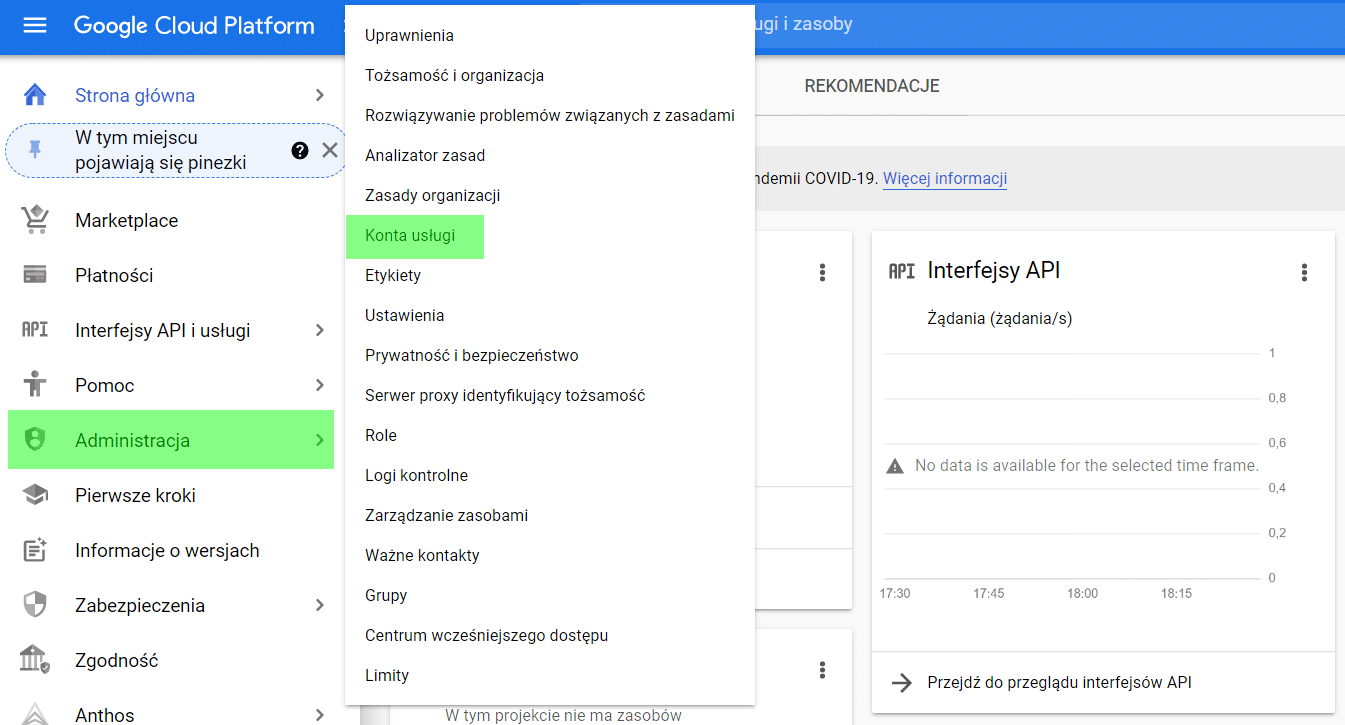Viewport: 1345px width, 725px height.
Task: Click the Pomoc person icon
Action: [x=35, y=385]
